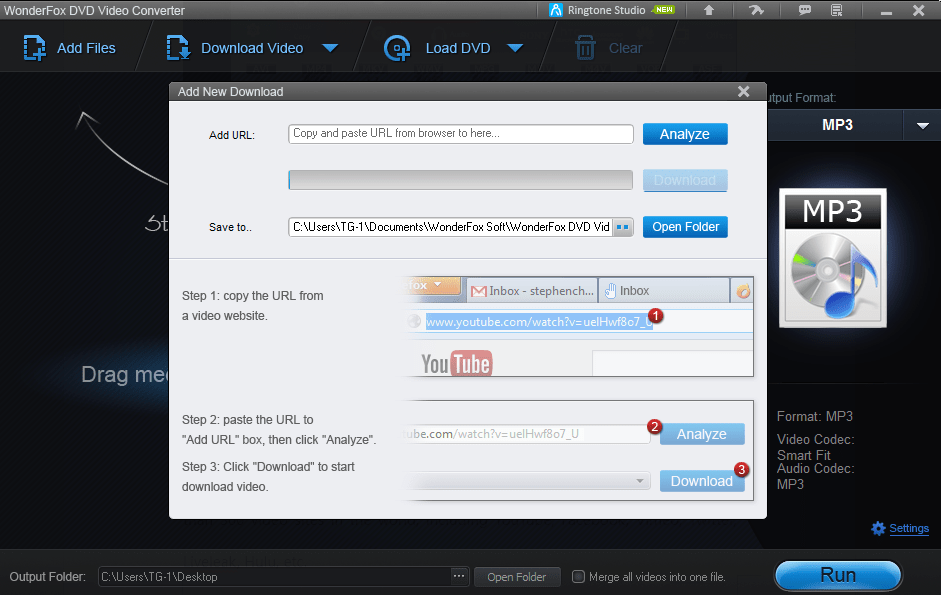Click the browse button beside Save to path
941x595 pixels.
623,227
